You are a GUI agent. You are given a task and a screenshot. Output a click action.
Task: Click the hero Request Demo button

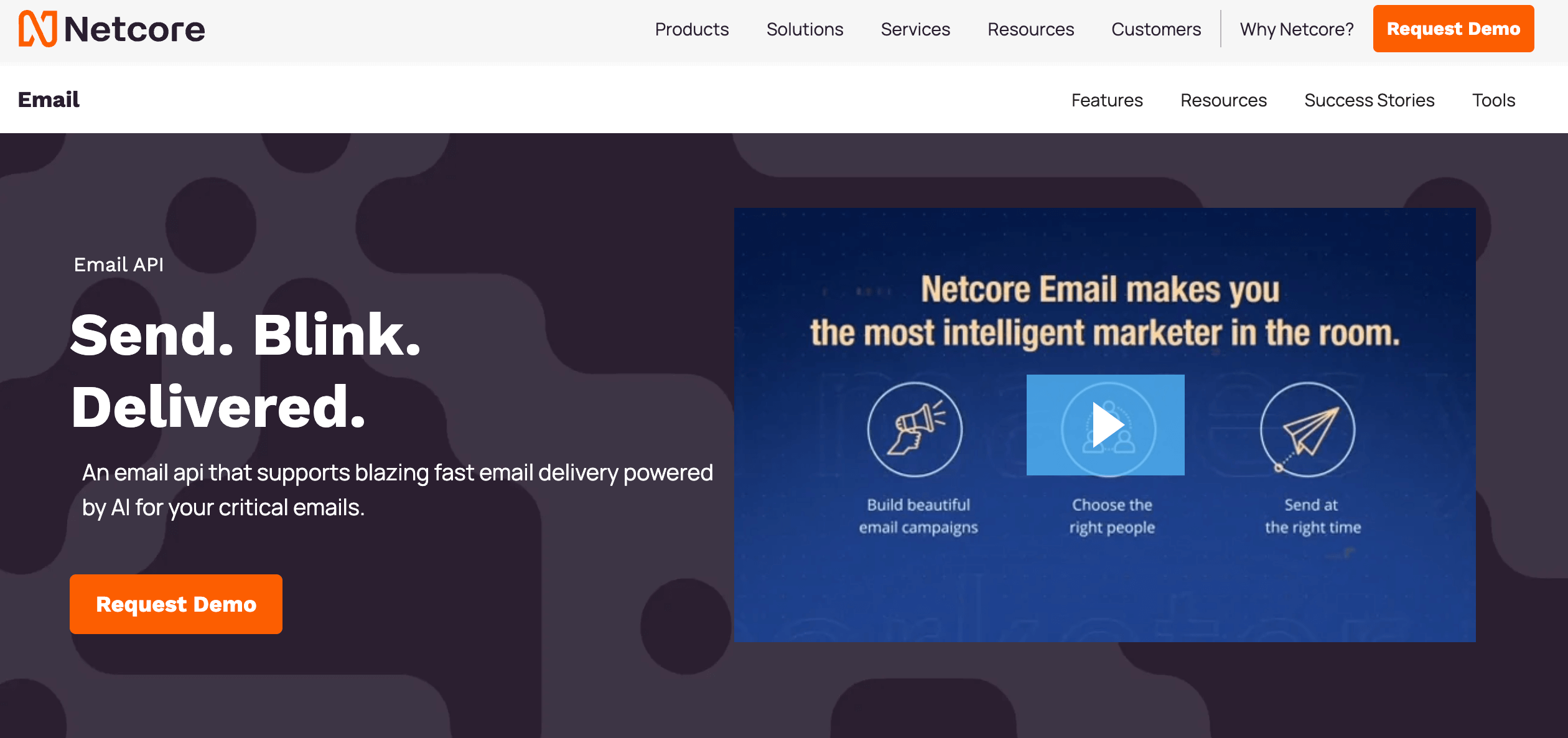pos(176,604)
